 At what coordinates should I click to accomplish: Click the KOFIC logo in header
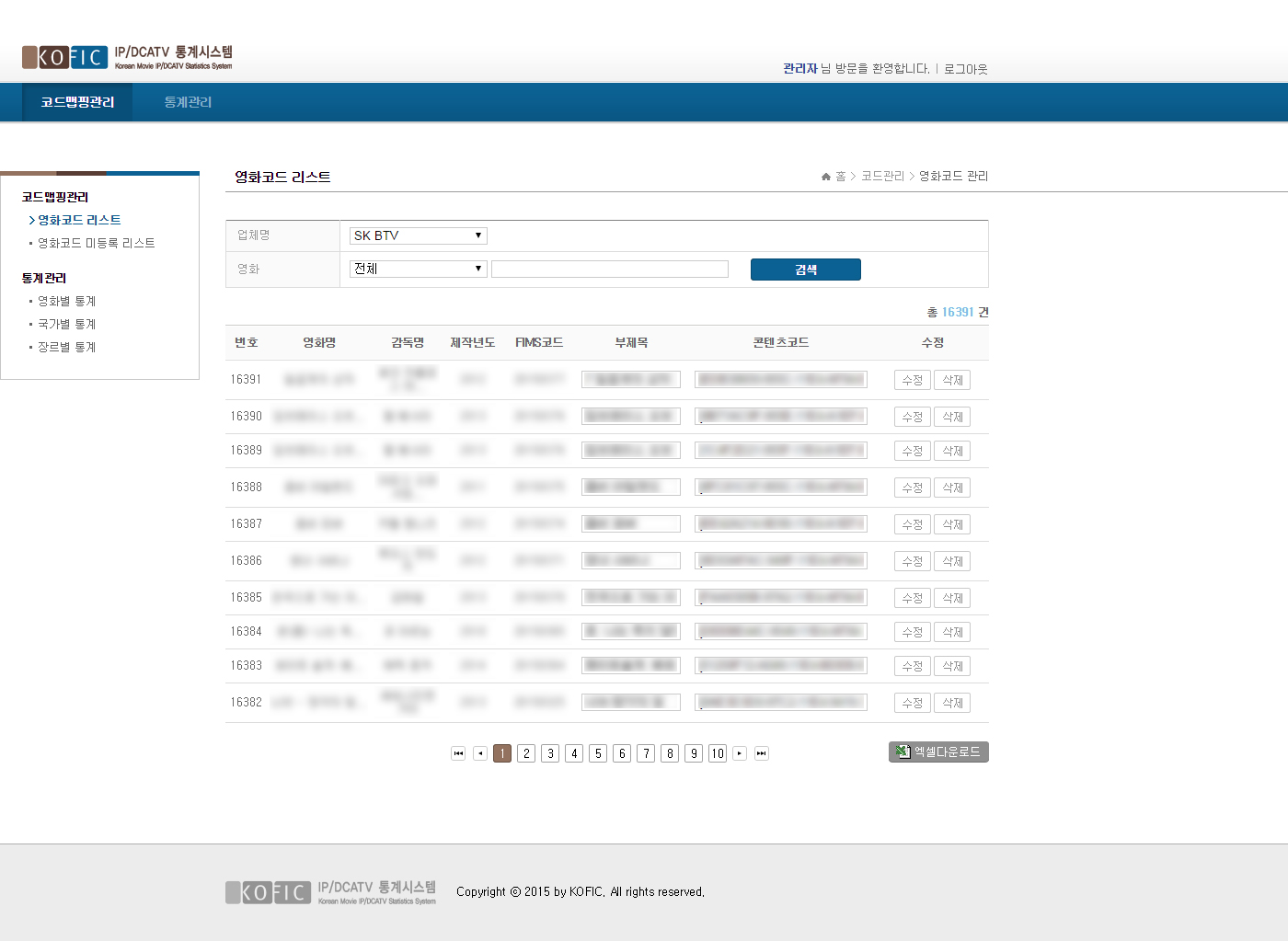point(65,57)
